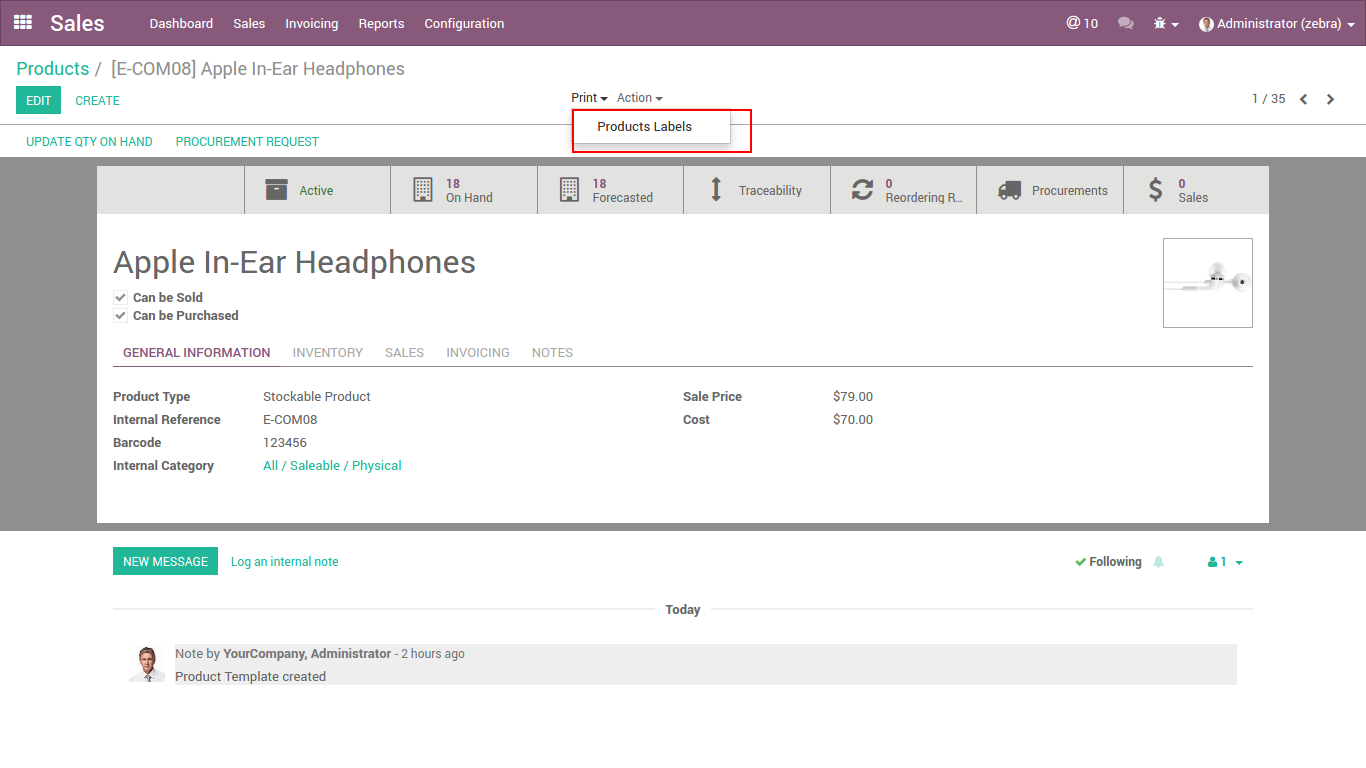Click the $70.00 cost value
Viewport: 1366px width, 768px height.
pyautogui.click(x=853, y=420)
